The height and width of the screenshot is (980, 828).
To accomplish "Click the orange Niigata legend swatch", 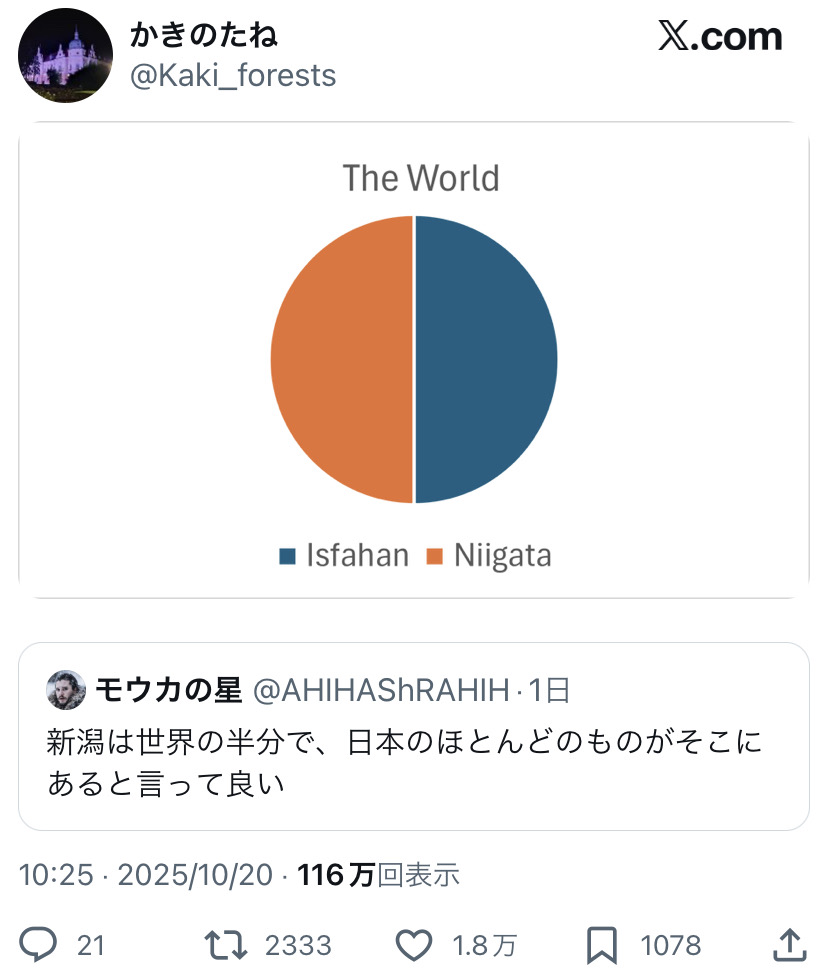I will tap(434, 556).
